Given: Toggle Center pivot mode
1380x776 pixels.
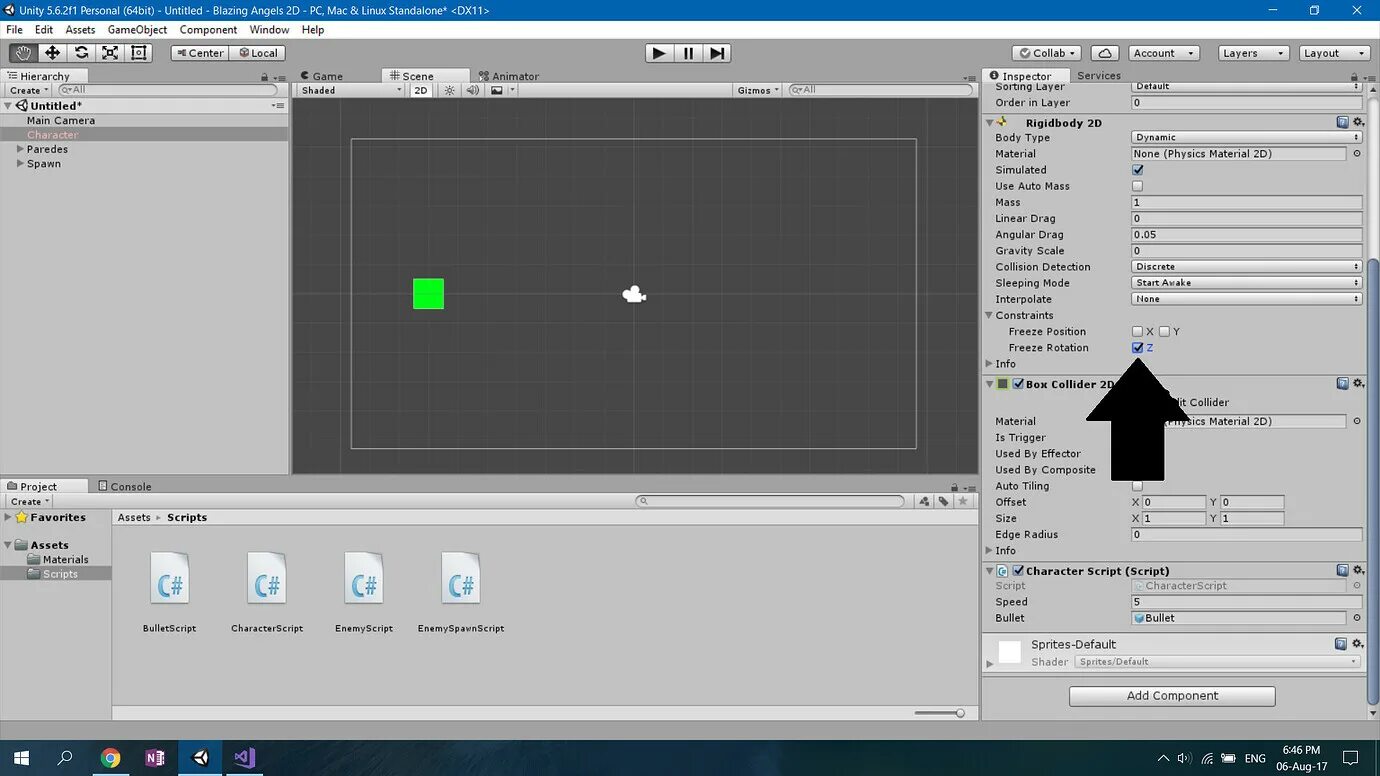Looking at the screenshot, I should click(x=200, y=53).
